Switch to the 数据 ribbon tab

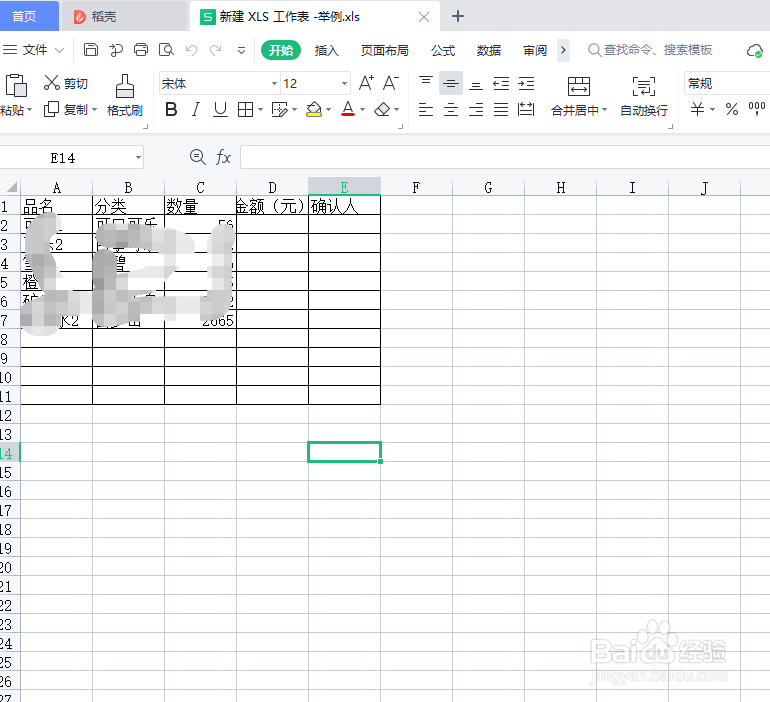click(x=489, y=50)
